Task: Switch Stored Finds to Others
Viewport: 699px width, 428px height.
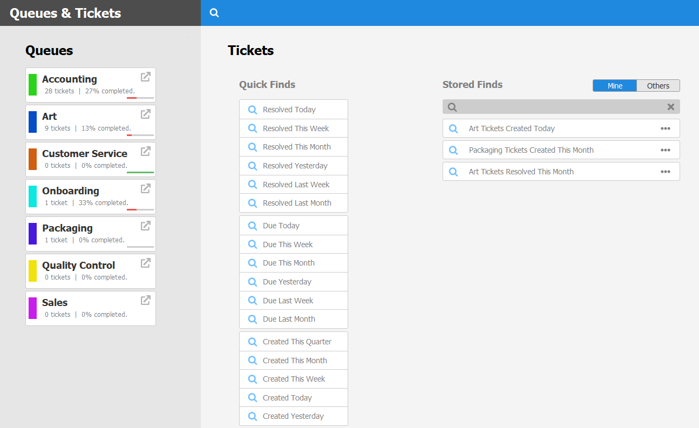Action: (x=658, y=86)
